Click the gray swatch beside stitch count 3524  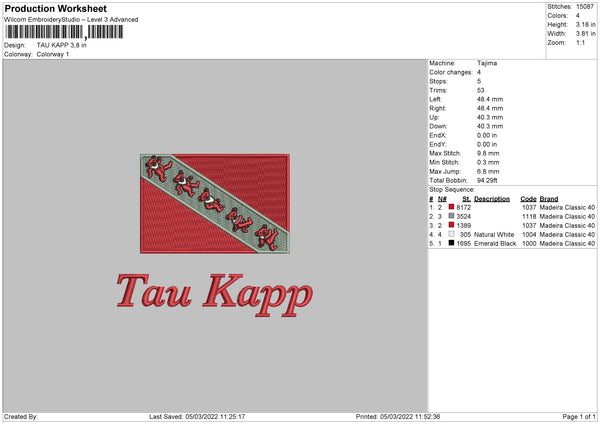[x=451, y=216]
